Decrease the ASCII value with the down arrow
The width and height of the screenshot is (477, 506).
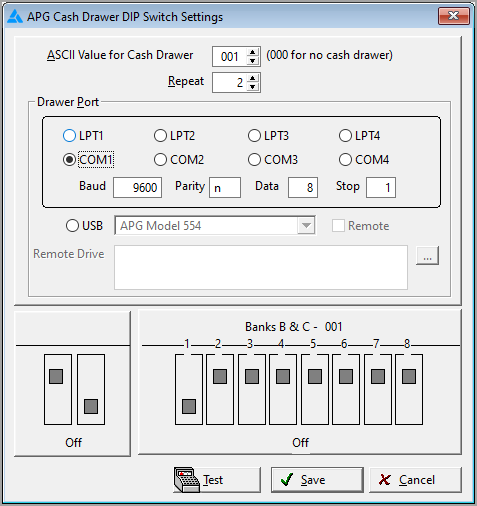pyautogui.click(x=253, y=60)
